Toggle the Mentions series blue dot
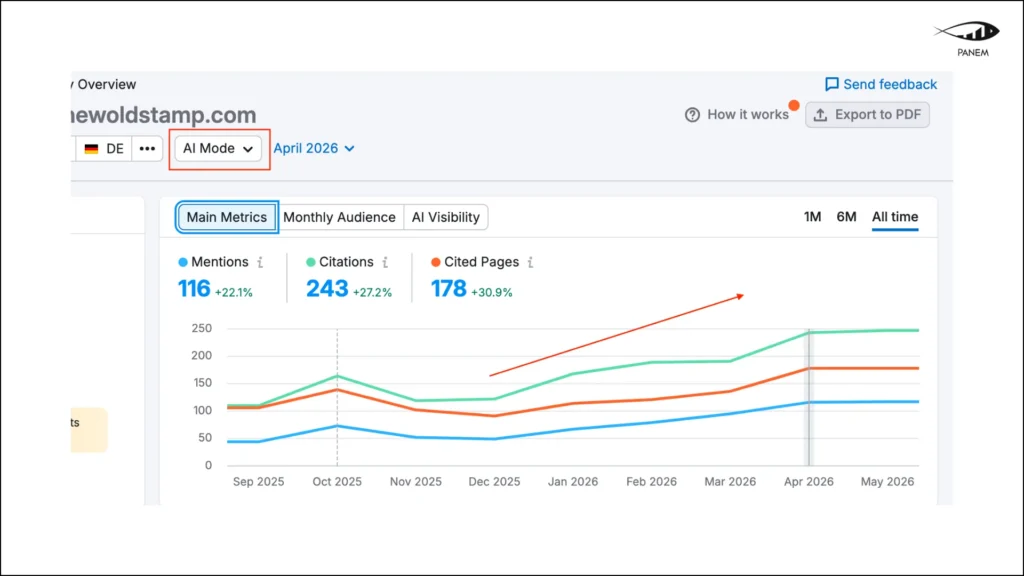1024x576 pixels. (183, 262)
